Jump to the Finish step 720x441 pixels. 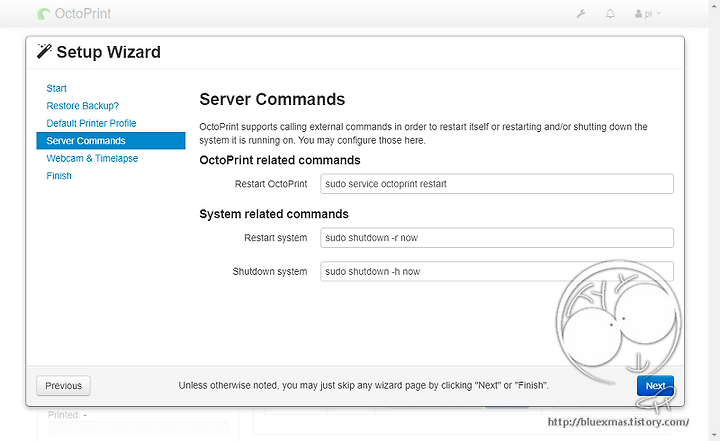pyautogui.click(x=59, y=175)
